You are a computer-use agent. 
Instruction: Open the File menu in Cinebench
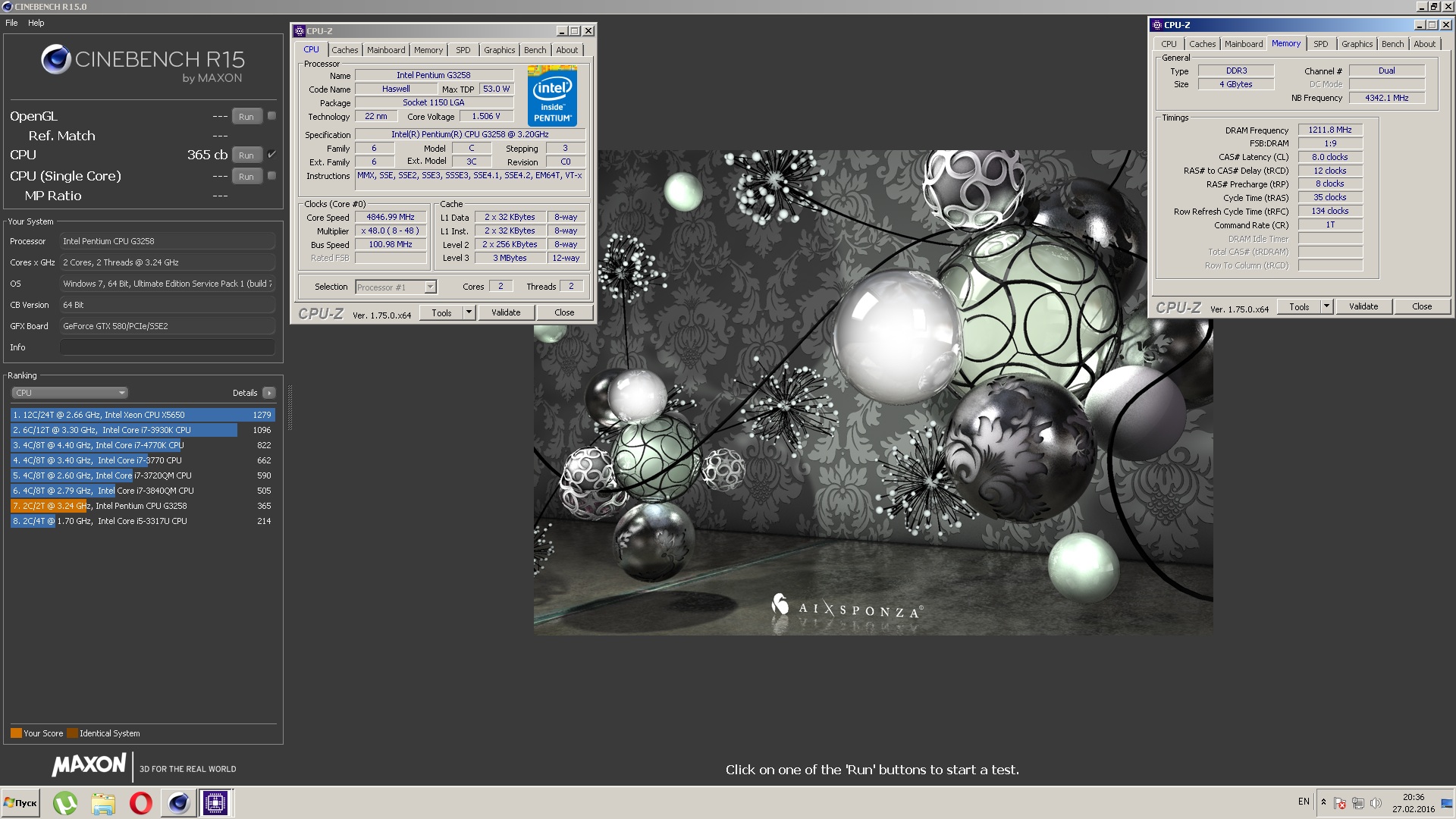(11, 23)
